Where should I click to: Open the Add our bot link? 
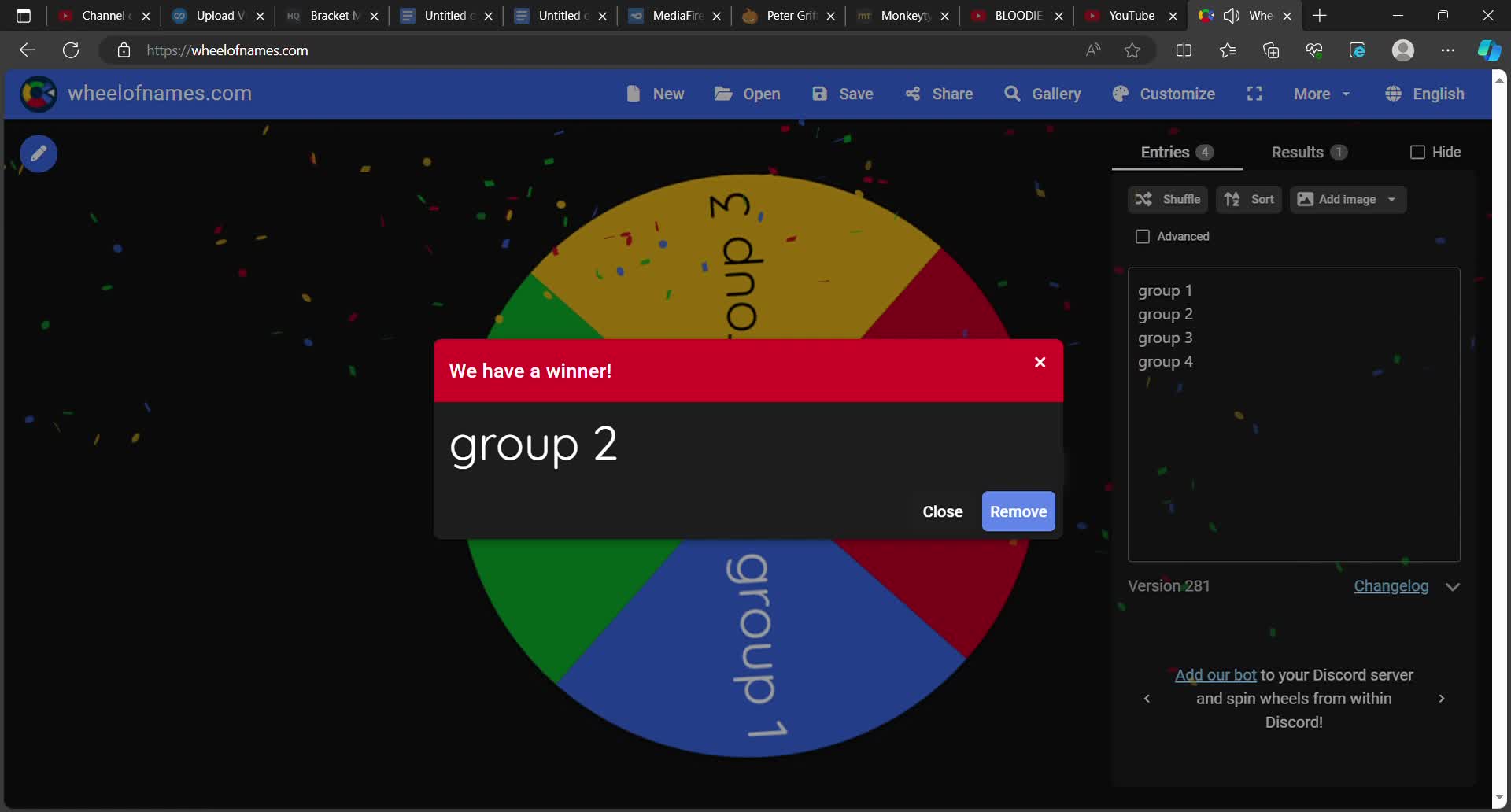(1214, 674)
